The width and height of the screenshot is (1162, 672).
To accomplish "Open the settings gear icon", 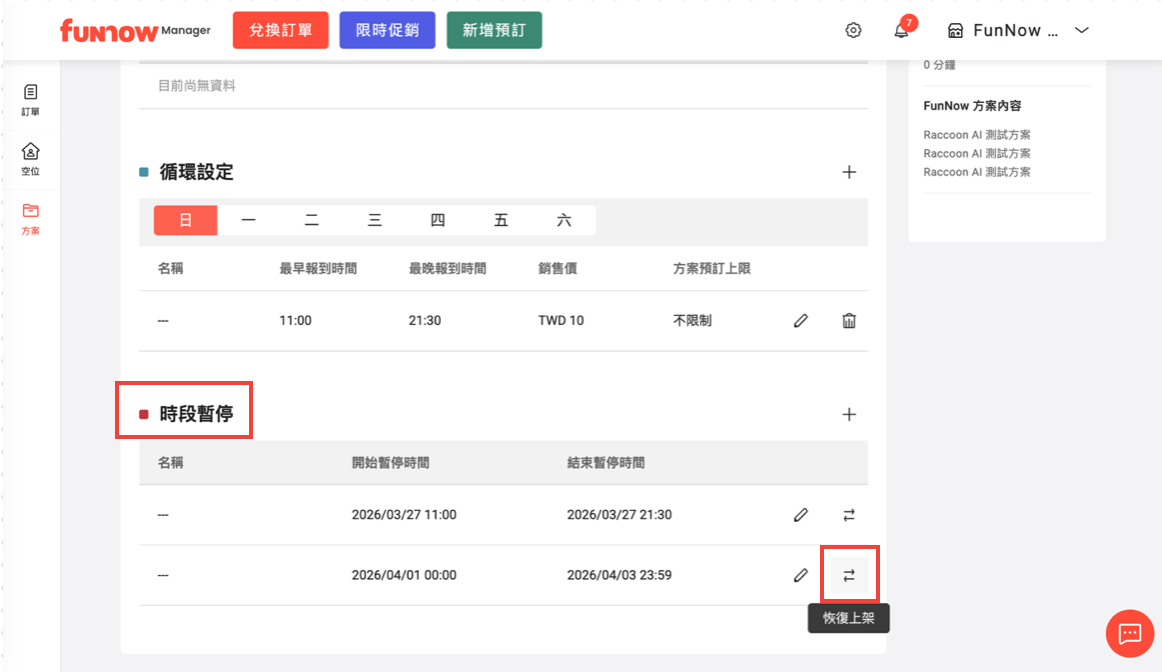I will pyautogui.click(x=853, y=31).
